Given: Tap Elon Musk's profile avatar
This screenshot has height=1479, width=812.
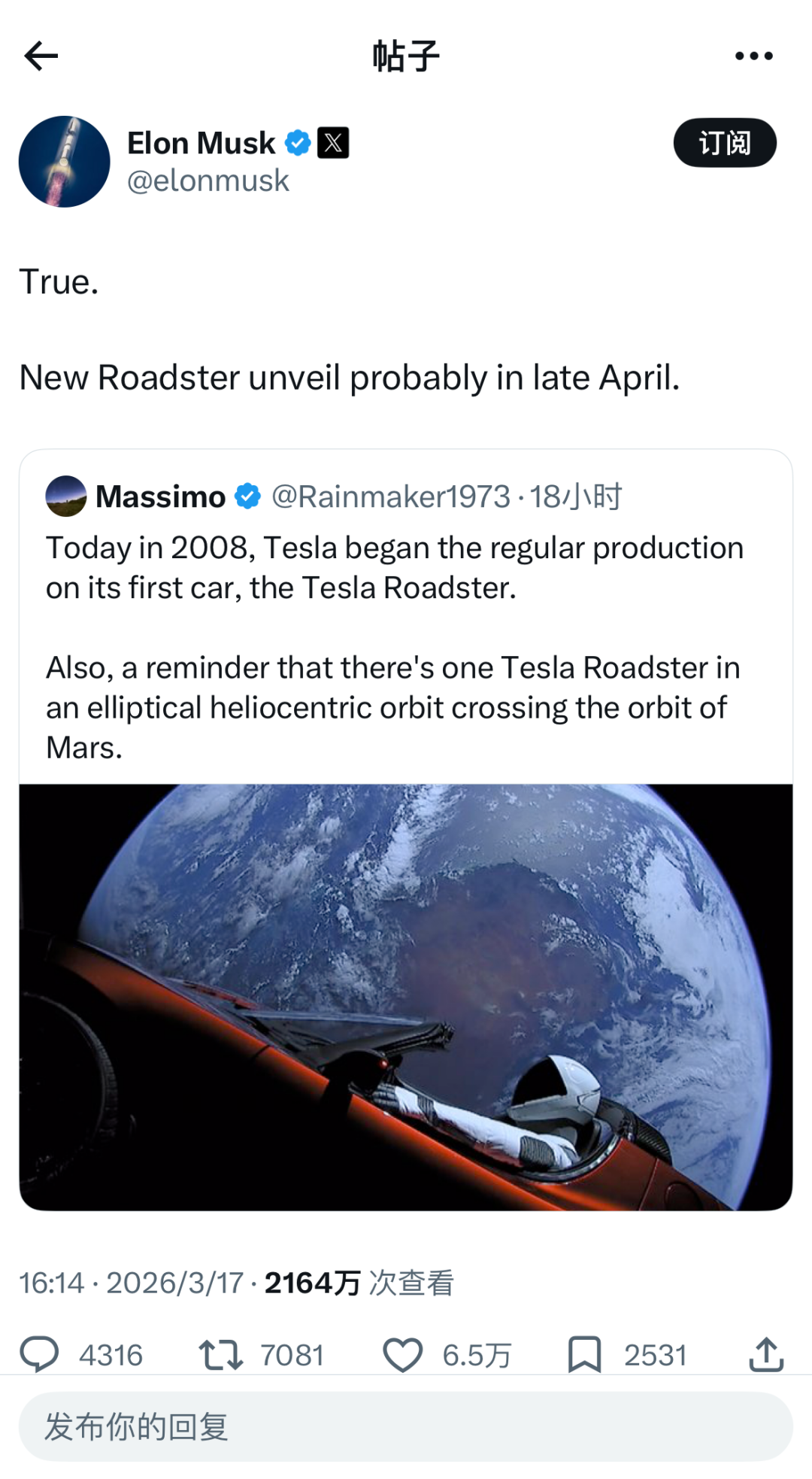Looking at the screenshot, I should [x=64, y=162].
